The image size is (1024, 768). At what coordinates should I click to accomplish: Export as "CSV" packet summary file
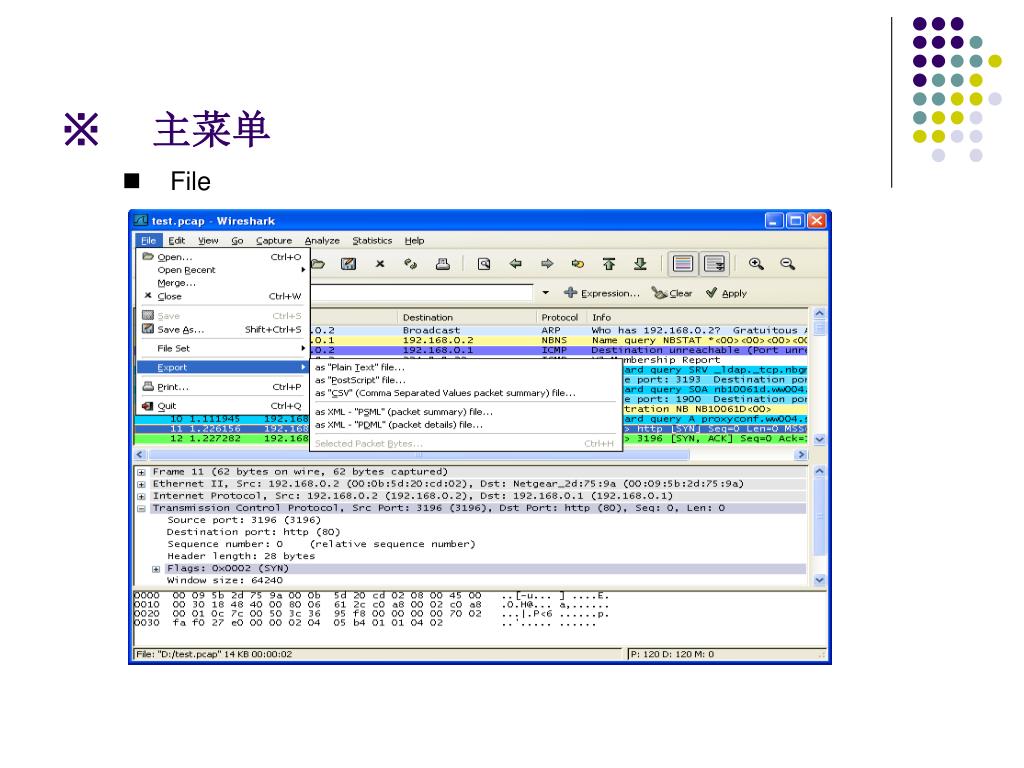pyautogui.click(x=465, y=392)
